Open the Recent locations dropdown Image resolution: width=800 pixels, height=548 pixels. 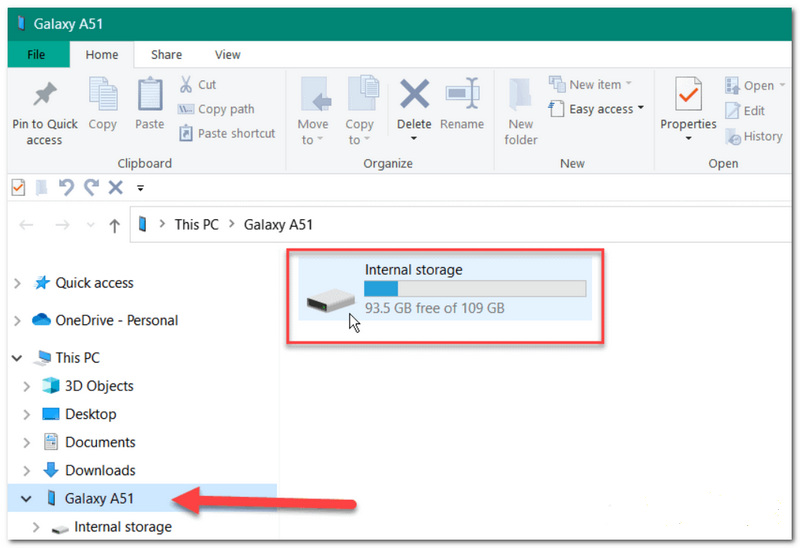pos(90,225)
